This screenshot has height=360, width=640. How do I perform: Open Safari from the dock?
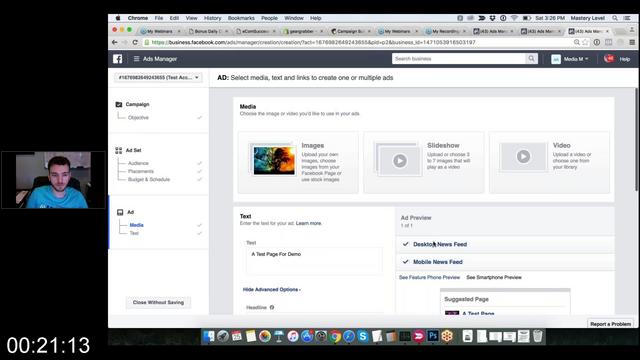click(x=349, y=336)
